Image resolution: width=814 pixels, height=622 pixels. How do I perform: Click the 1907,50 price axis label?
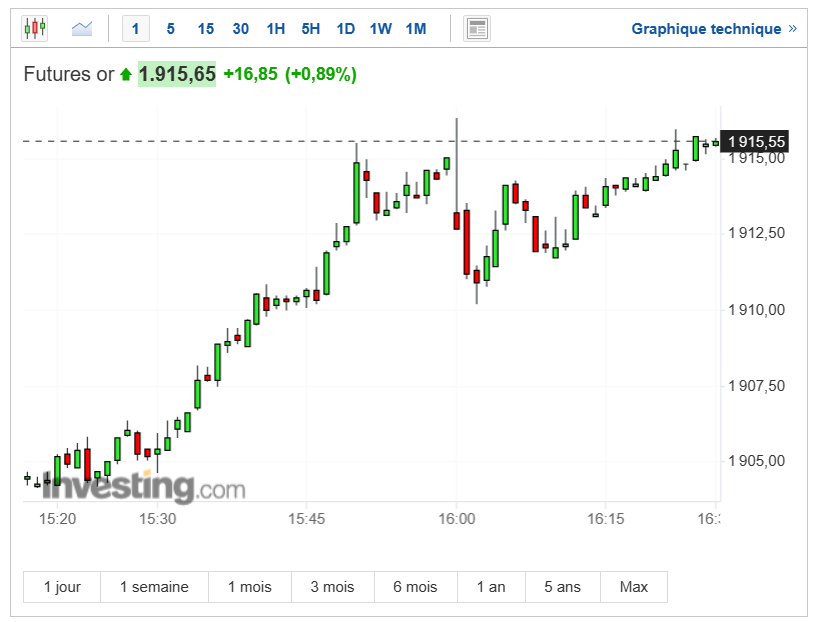(756, 386)
